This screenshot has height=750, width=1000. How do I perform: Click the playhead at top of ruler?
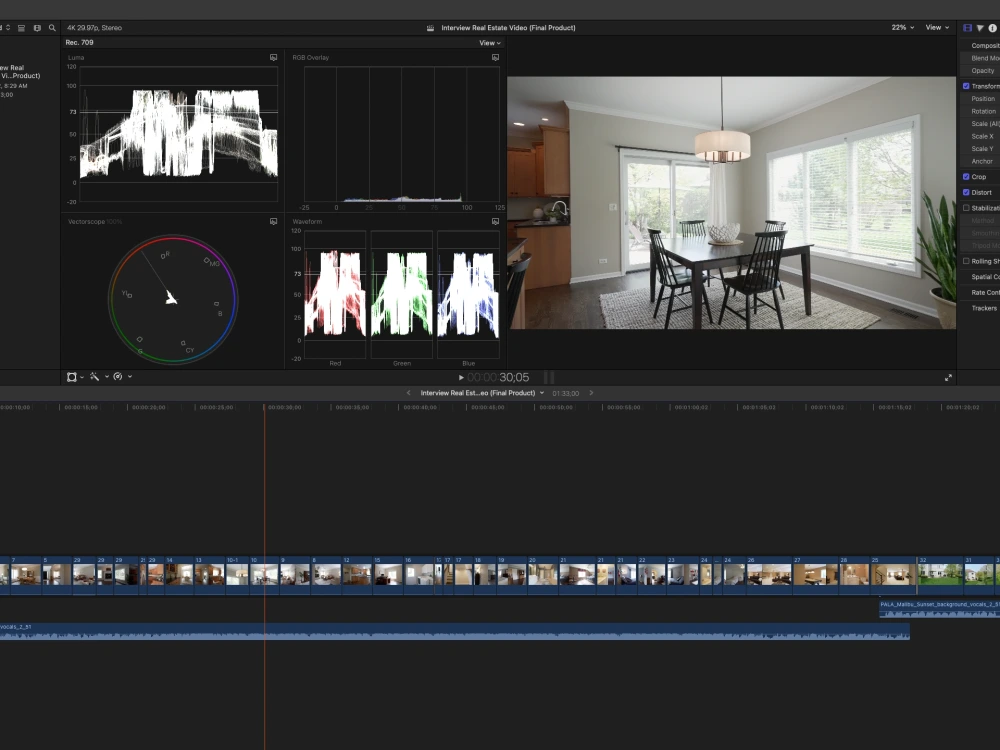pos(265,407)
